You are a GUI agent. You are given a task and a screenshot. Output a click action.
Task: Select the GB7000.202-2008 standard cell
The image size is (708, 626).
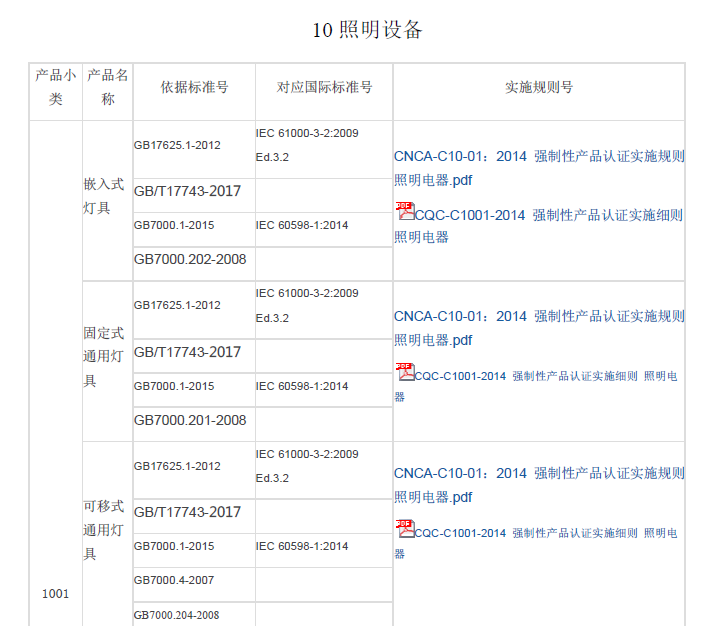(x=190, y=260)
